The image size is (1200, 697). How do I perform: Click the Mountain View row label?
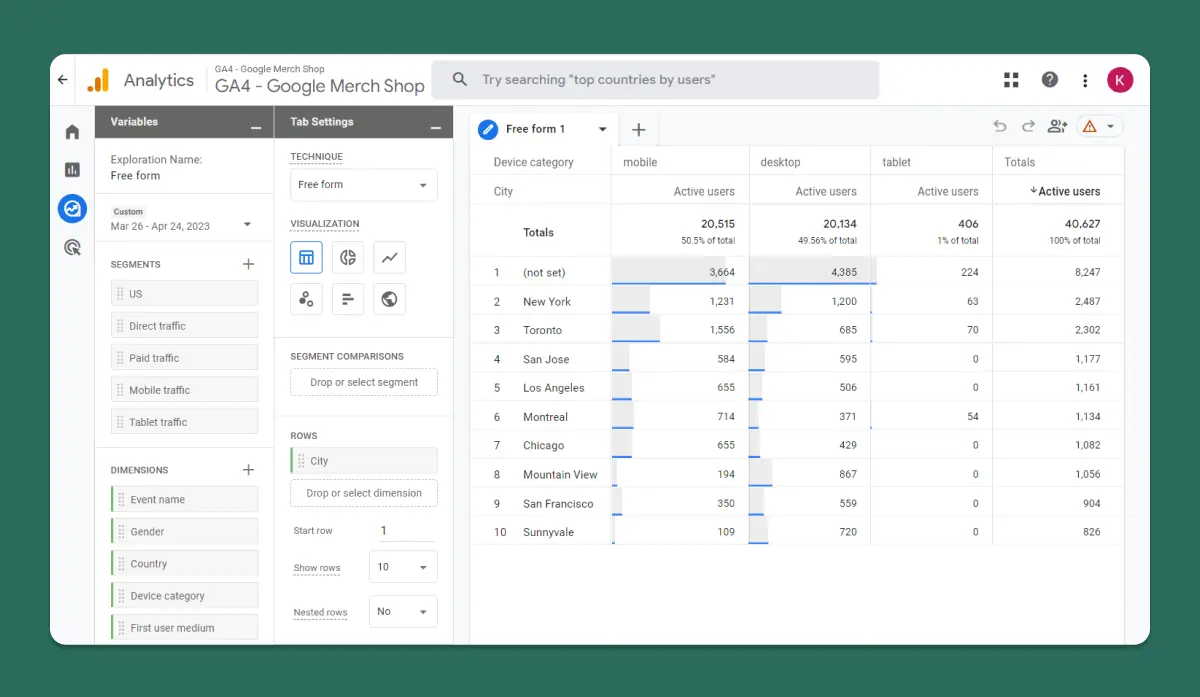[x=560, y=474]
